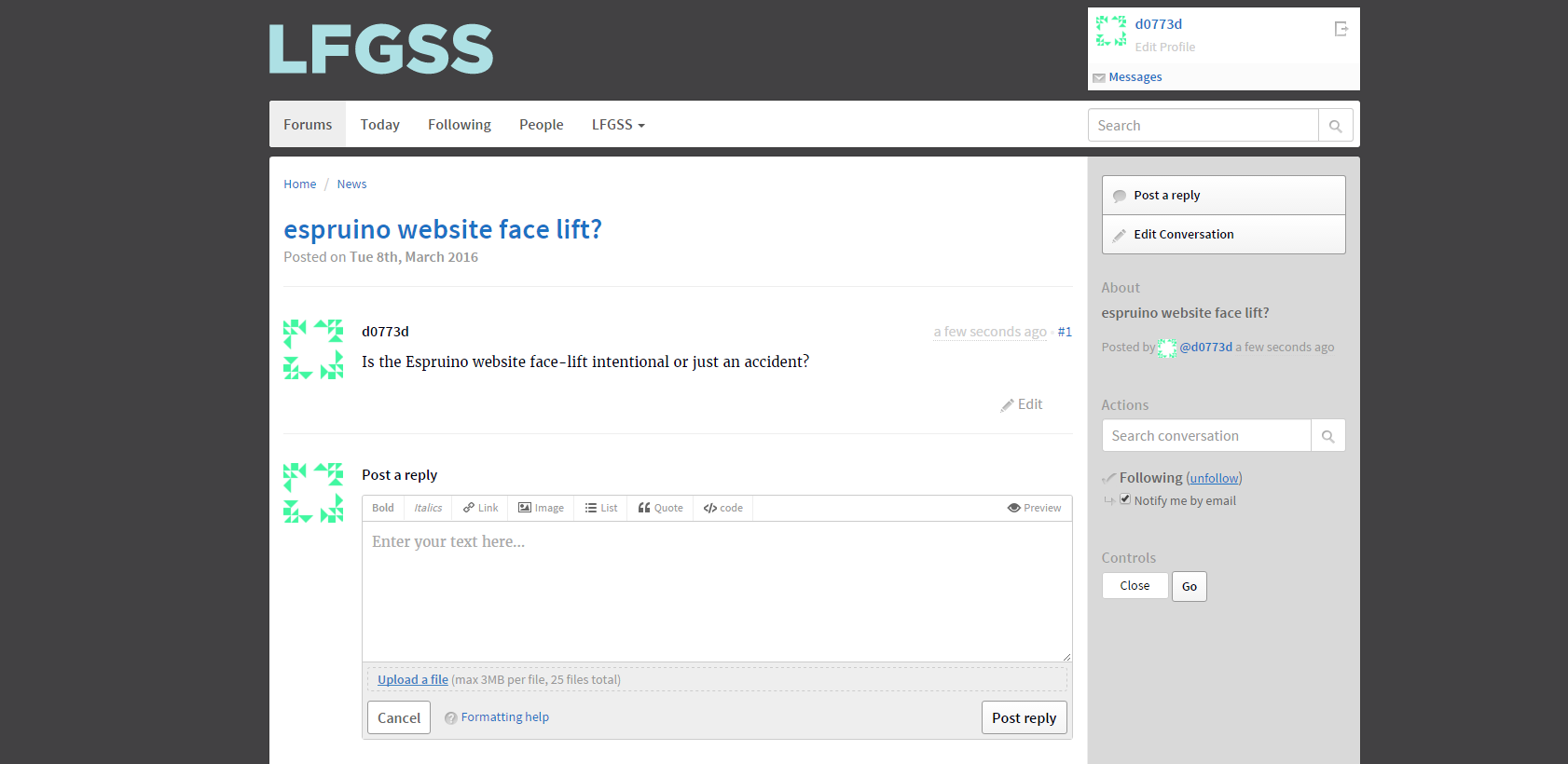This screenshot has width=1568, height=764.
Task: Toggle Notify me by email checkbox
Action: [1125, 499]
